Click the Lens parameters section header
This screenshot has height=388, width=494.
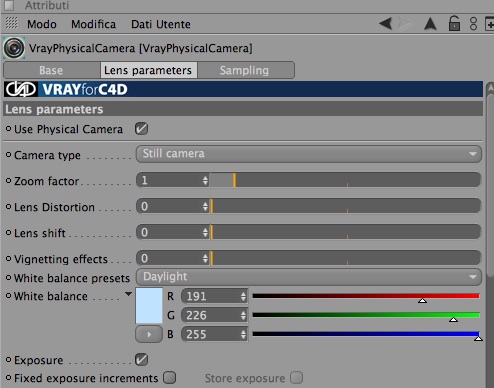(x=243, y=109)
